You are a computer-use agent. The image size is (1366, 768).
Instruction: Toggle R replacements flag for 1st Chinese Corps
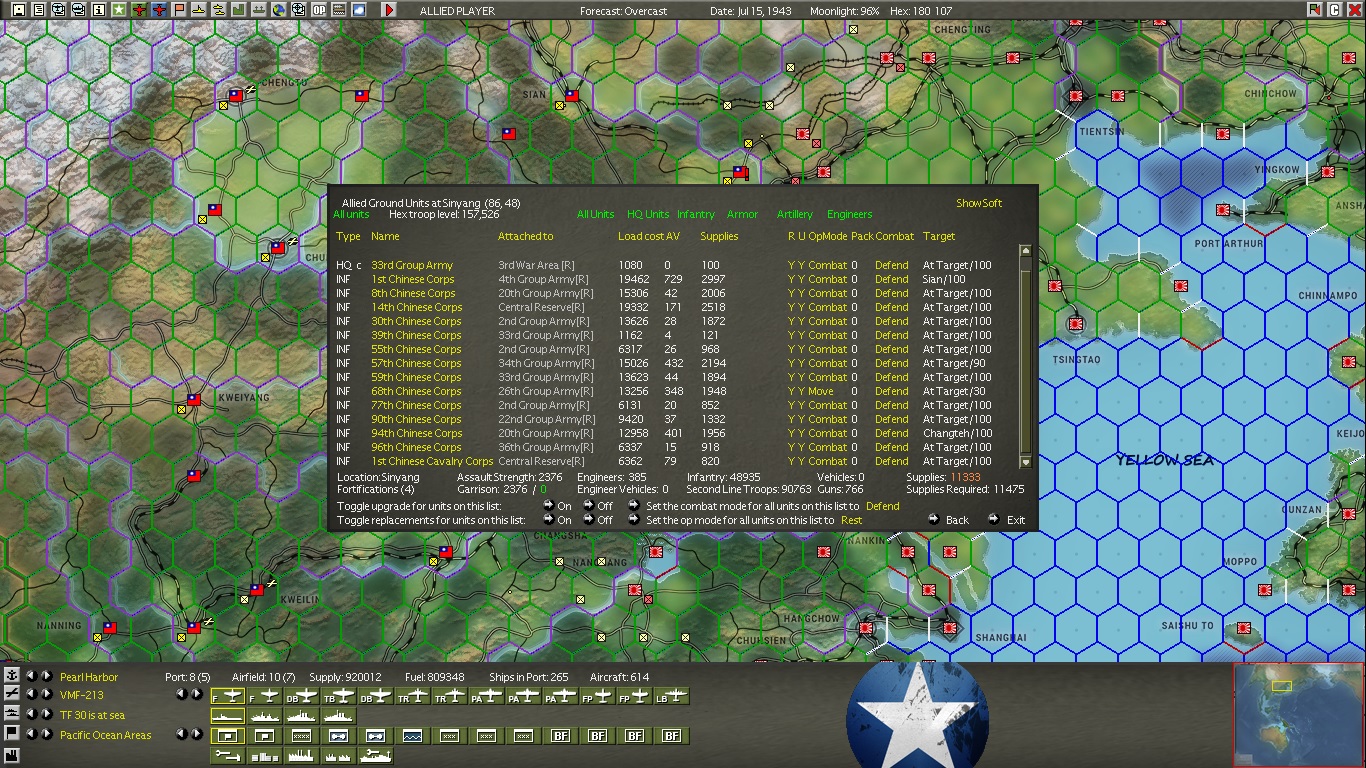791,280
